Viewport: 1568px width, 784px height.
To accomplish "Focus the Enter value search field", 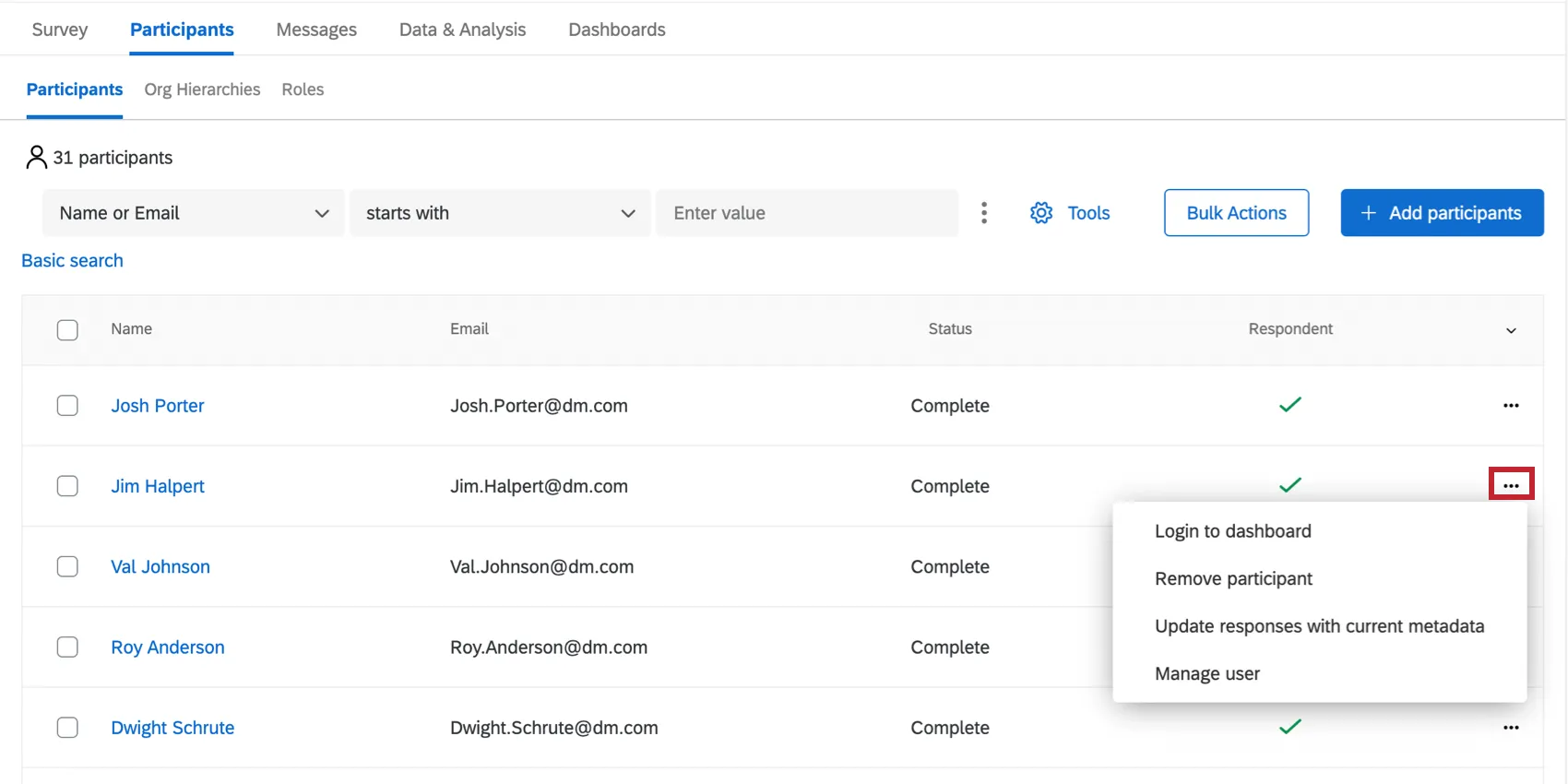I will tap(806, 213).
